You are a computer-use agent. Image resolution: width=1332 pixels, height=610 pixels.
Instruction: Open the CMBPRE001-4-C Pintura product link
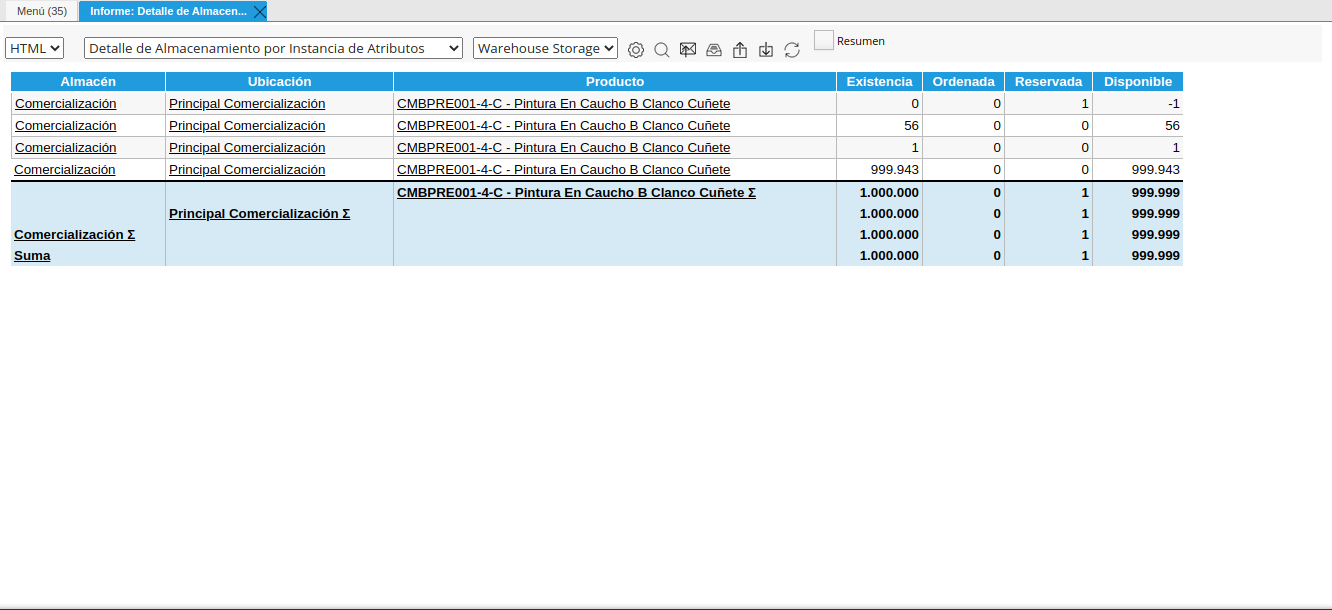563,103
